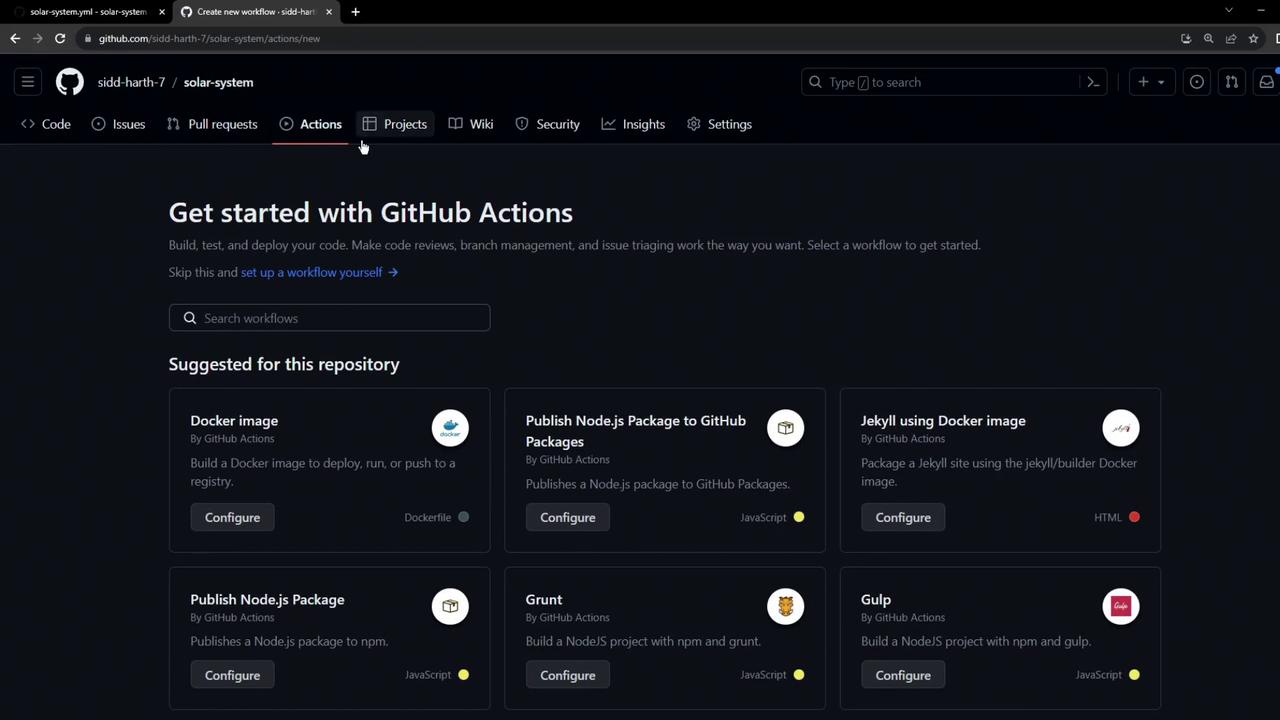Viewport: 1280px width, 720px height.
Task: Click the zoom magnifier icon in address bar
Action: (1208, 38)
